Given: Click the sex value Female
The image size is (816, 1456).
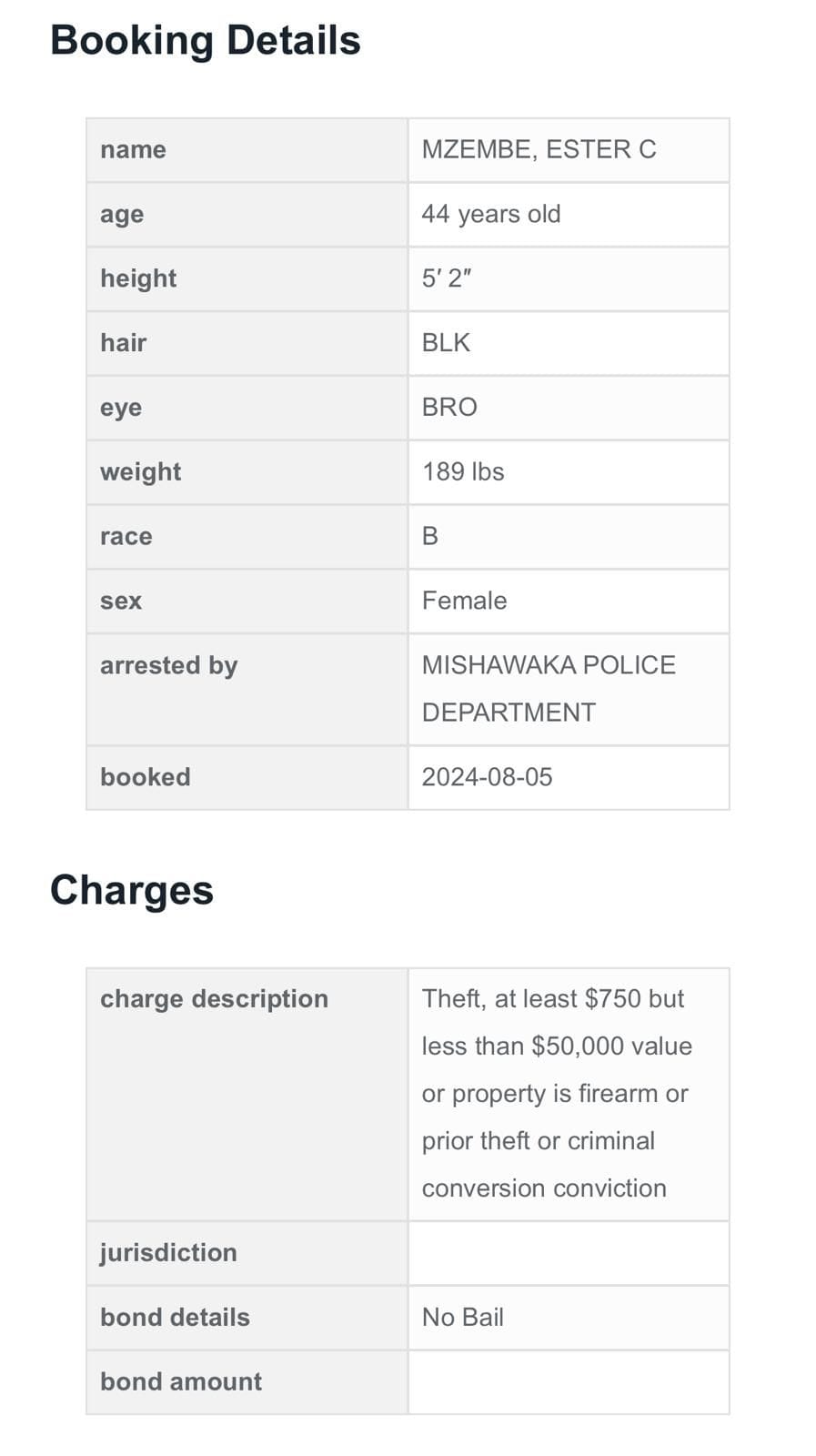Looking at the screenshot, I should pyautogui.click(x=464, y=601).
